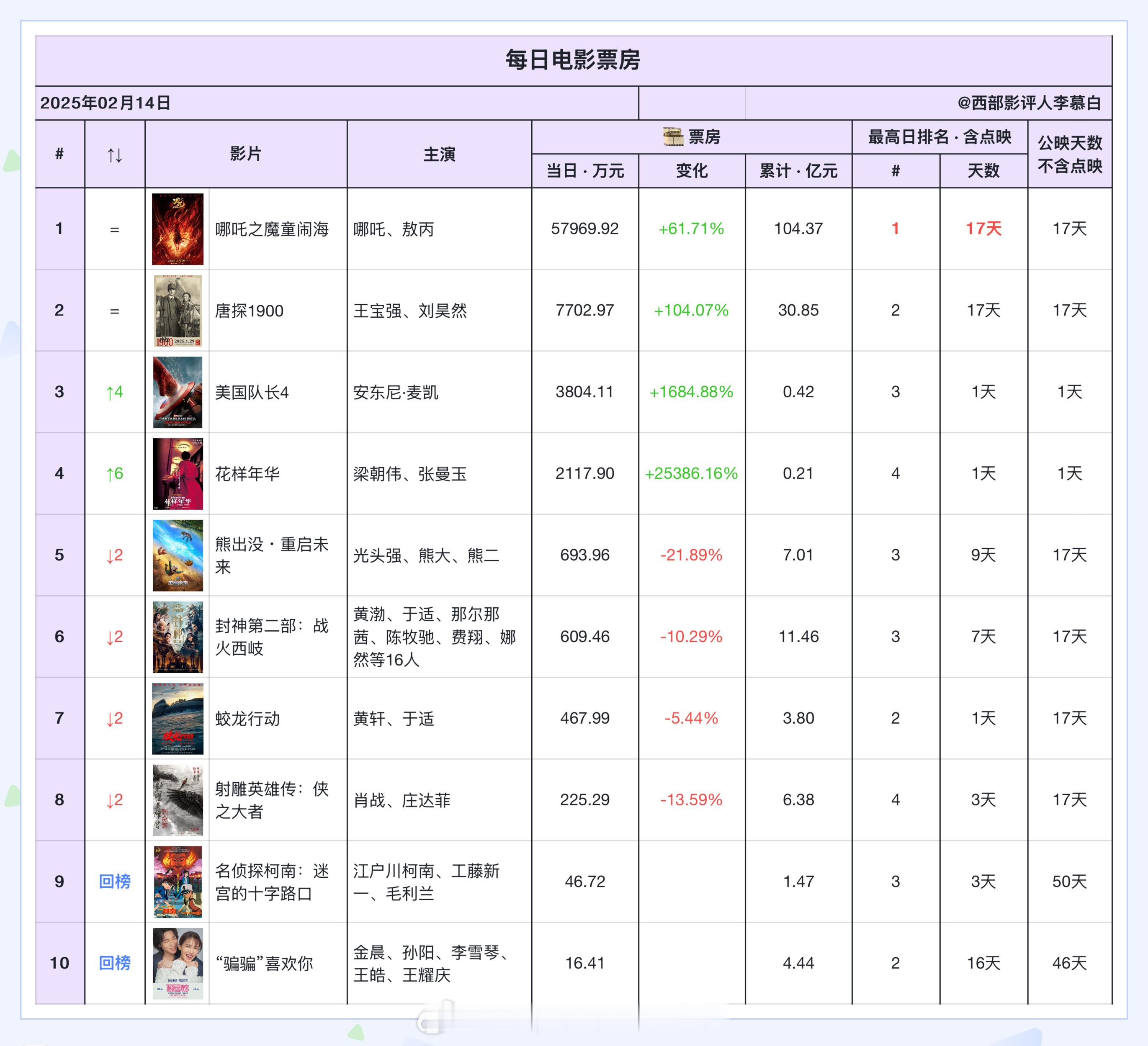Click 回榜 label in the 名侦探柯南 row
The image size is (1148, 1046).
tap(115, 882)
